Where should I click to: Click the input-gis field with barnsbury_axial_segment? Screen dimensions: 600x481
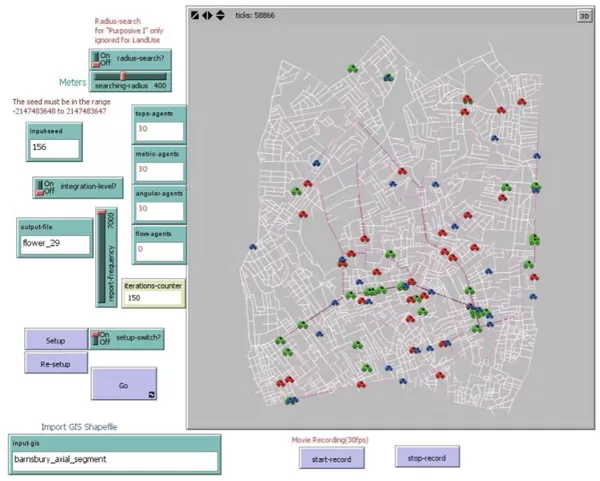[114, 460]
